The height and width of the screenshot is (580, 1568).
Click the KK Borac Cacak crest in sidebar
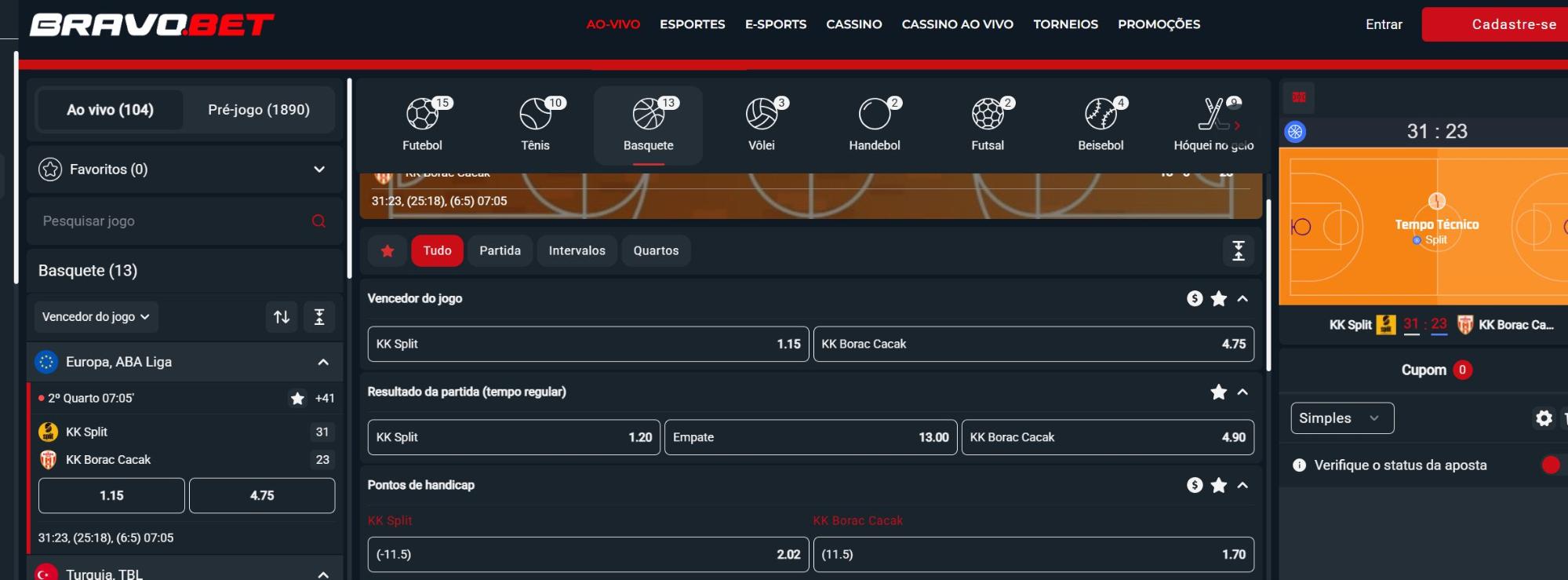pyautogui.click(x=48, y=460)
